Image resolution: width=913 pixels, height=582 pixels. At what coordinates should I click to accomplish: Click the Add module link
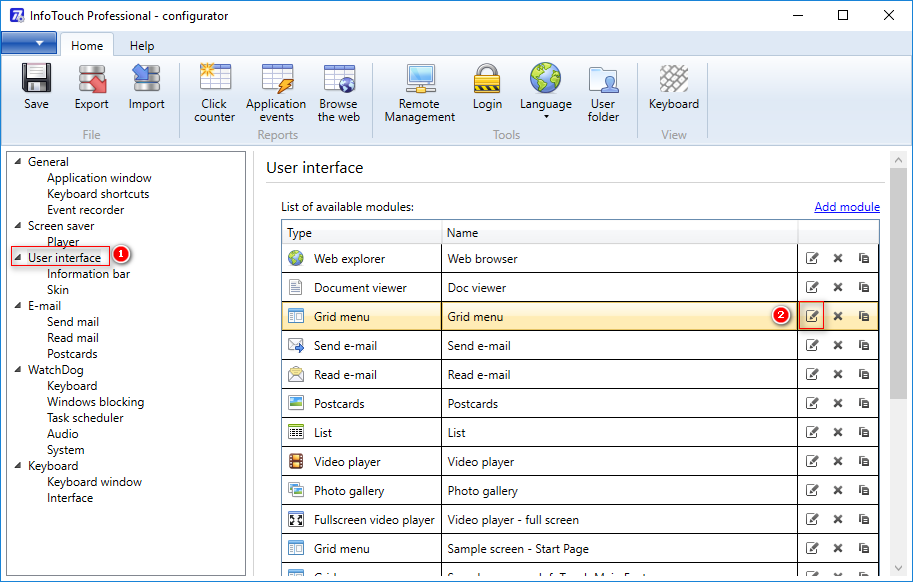[x=846, y=207]
